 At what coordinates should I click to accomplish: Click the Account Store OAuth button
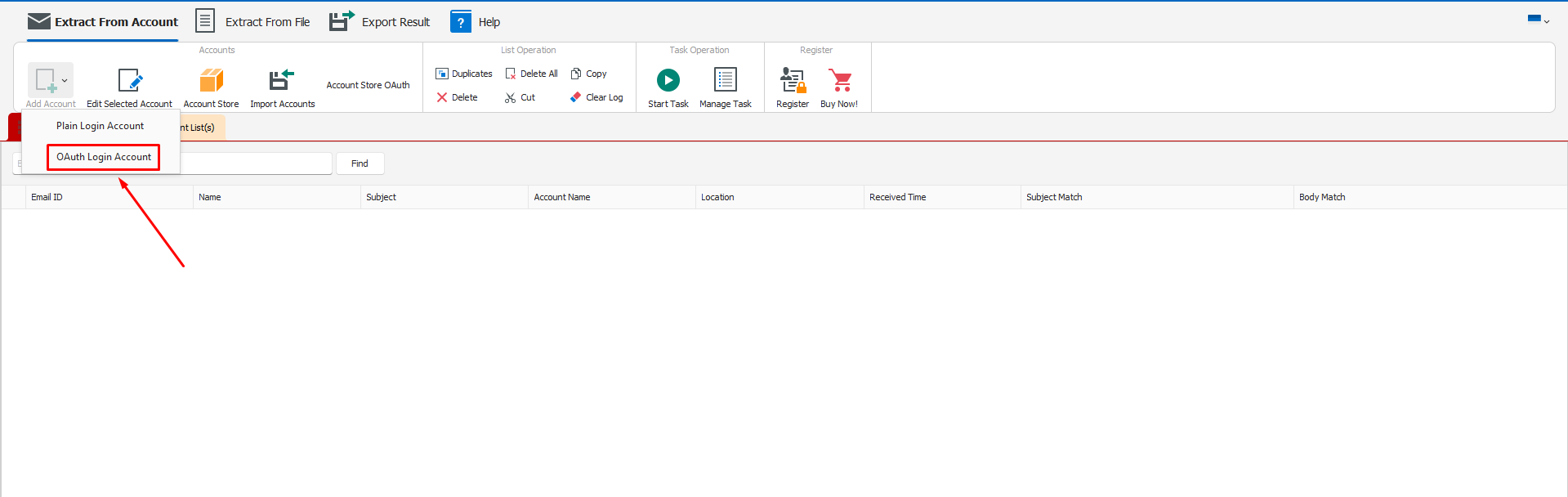click(x=368, y=85)
